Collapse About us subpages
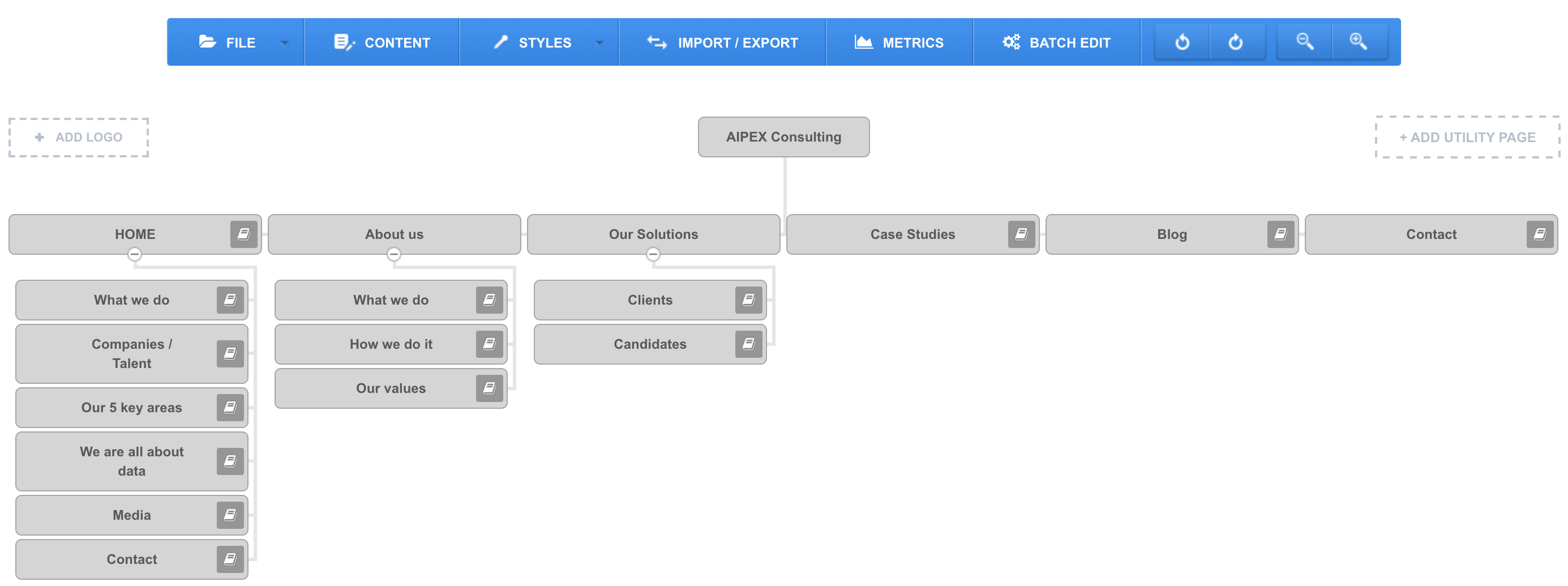Image resolution: width=1568 pixels, height=586 pixels. 394,254
